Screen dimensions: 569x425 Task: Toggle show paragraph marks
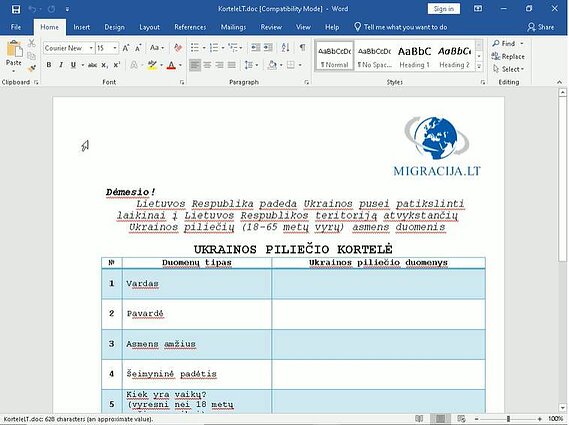tap(302, 48)
